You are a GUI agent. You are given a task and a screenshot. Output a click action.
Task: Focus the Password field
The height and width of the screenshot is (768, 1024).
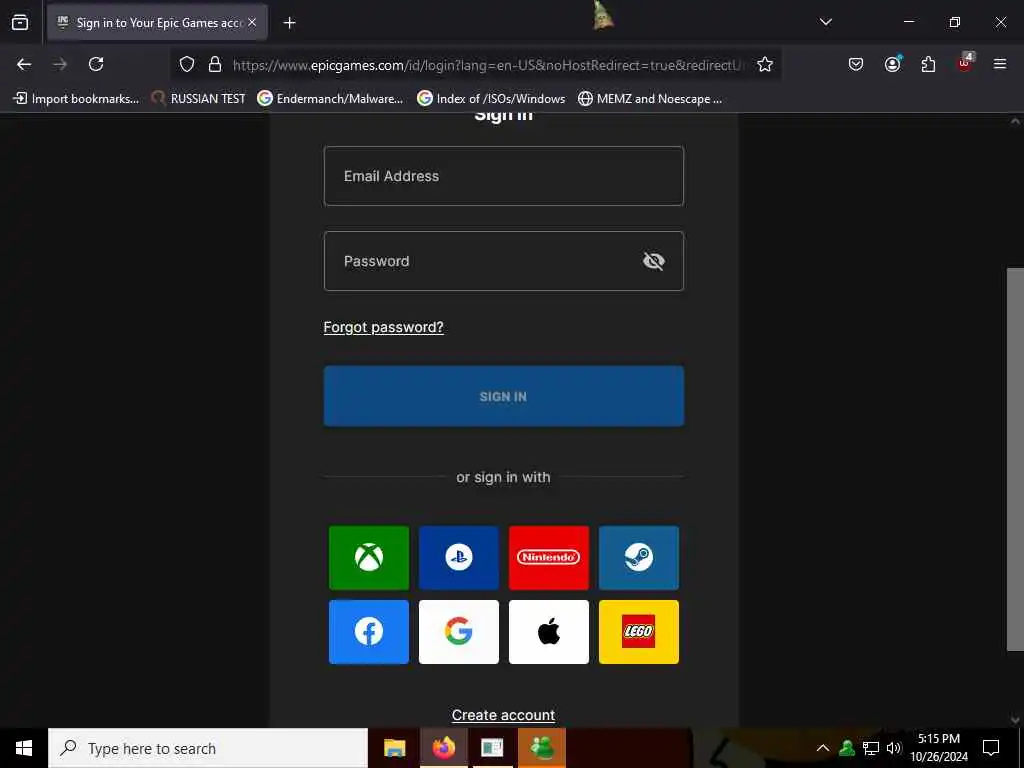(504, 261)
